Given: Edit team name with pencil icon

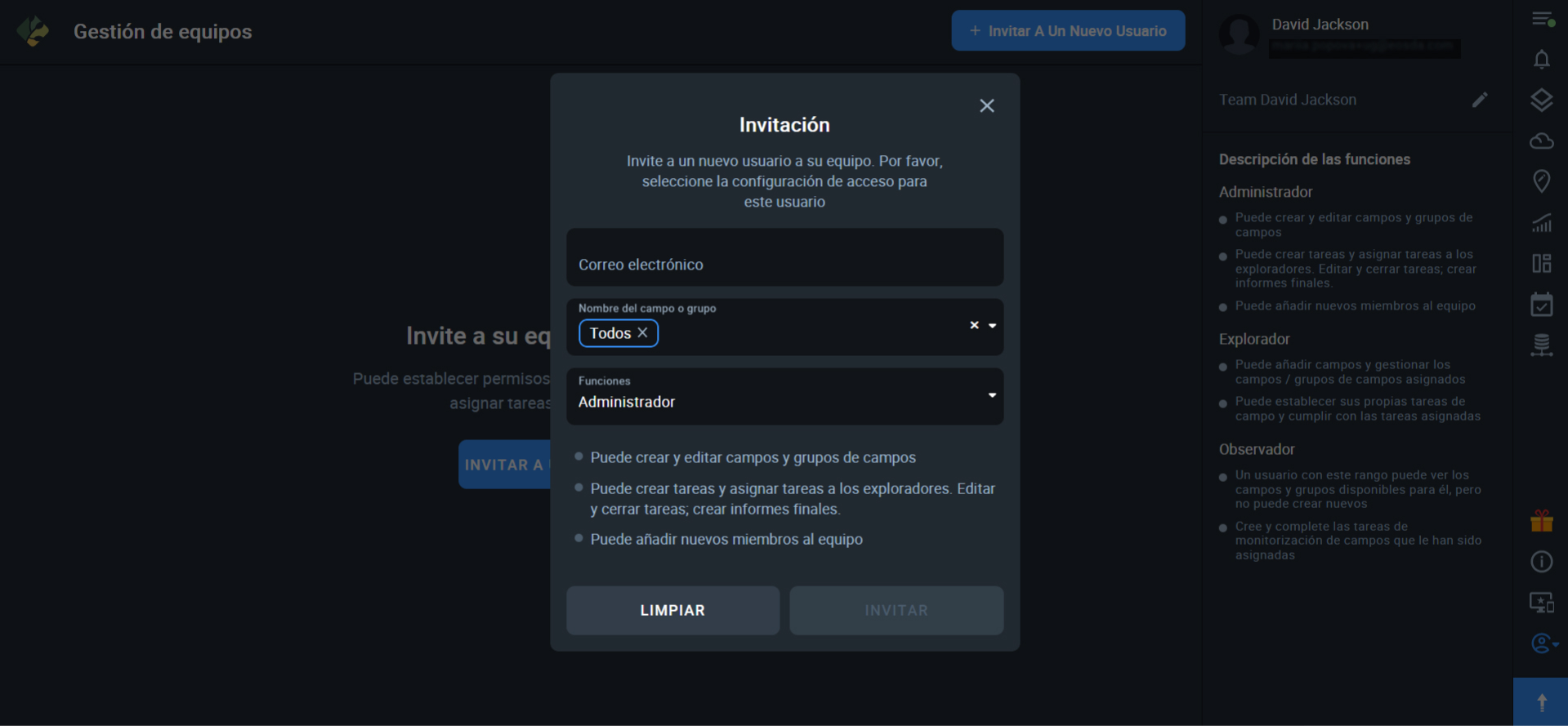Looking at the screenshot, I should pyautogui.click(x=1480, y=100).
